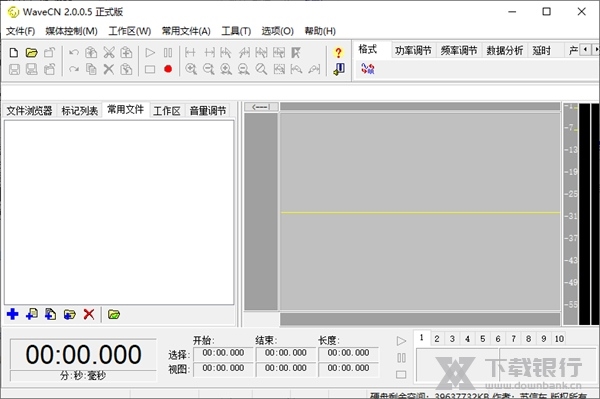
Task: Create a new file with the blank-page icon
Action: point(14,52)
